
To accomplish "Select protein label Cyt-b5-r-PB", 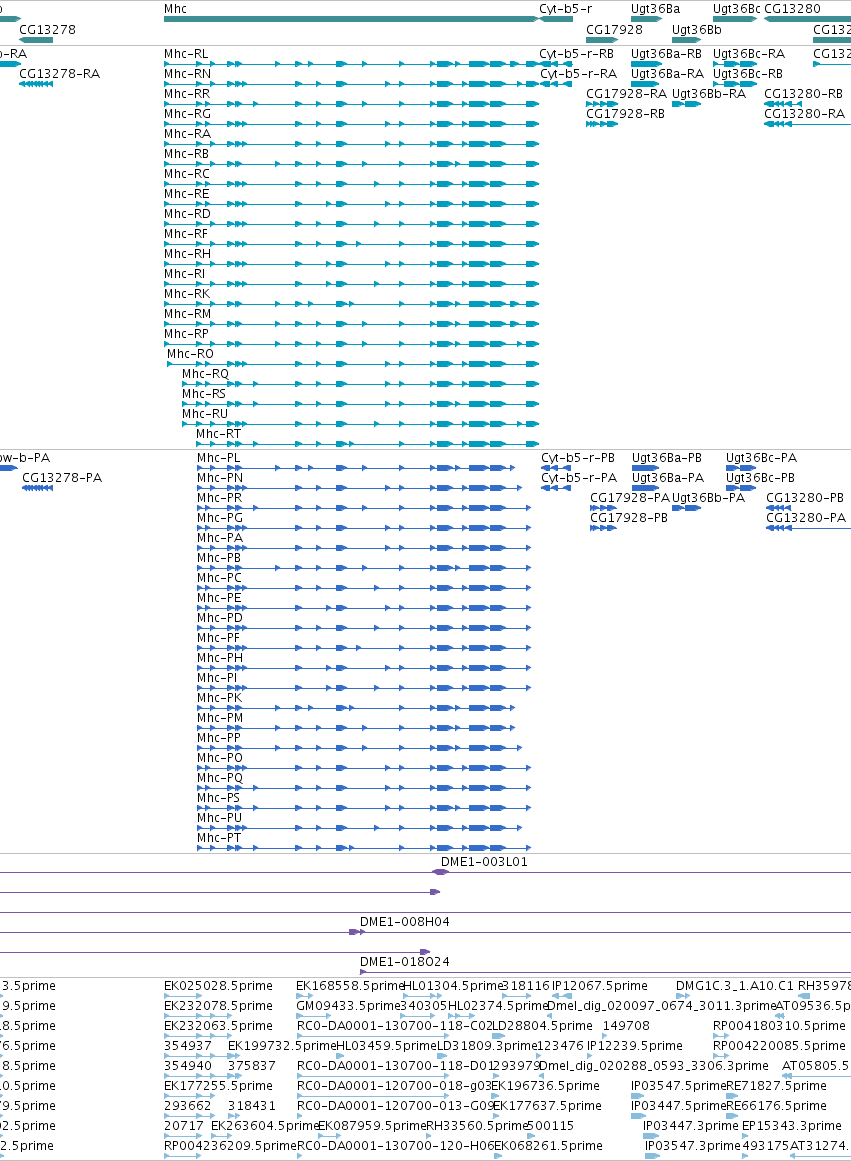I will 578,458.
